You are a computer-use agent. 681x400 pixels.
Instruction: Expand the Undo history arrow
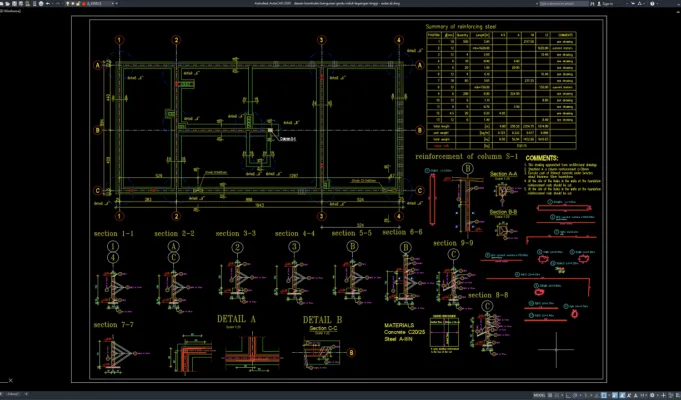[53, 3]
